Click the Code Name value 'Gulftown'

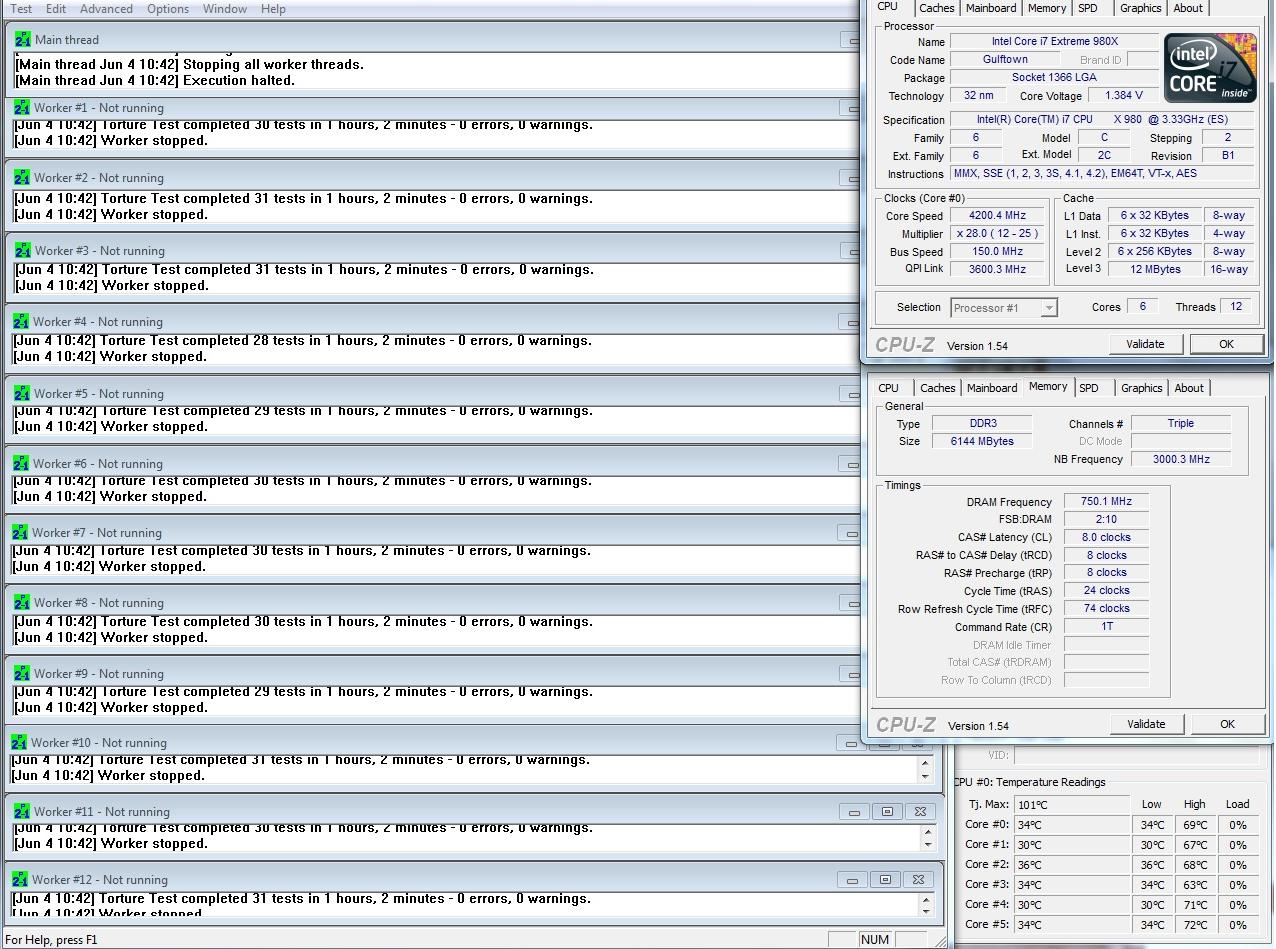(x=1005, y=59)
